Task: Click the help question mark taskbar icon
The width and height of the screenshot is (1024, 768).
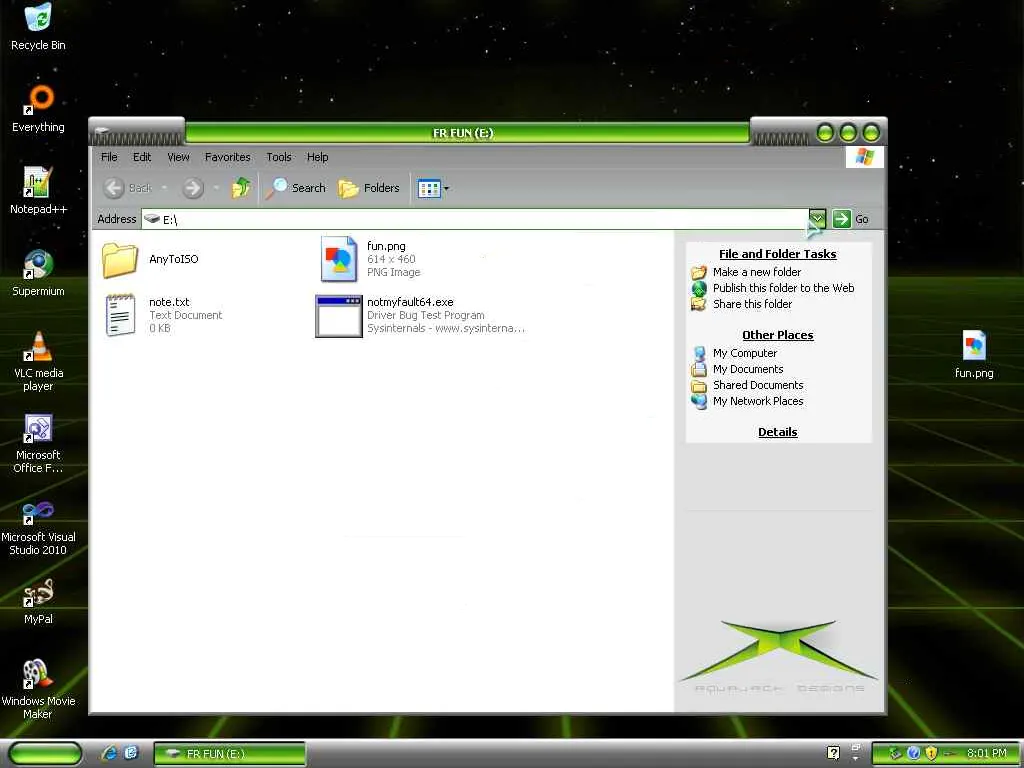Action: (833, 753)
